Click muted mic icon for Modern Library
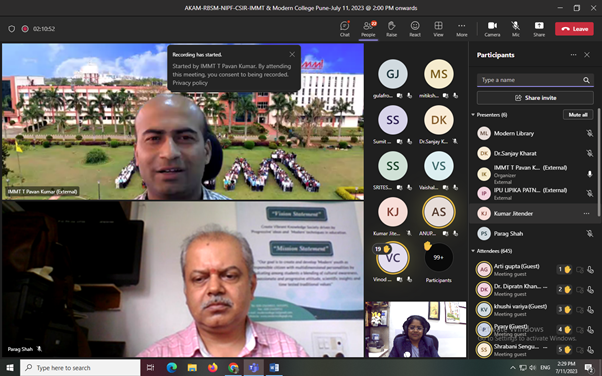 pyautogui.click(x=590, y=133)
